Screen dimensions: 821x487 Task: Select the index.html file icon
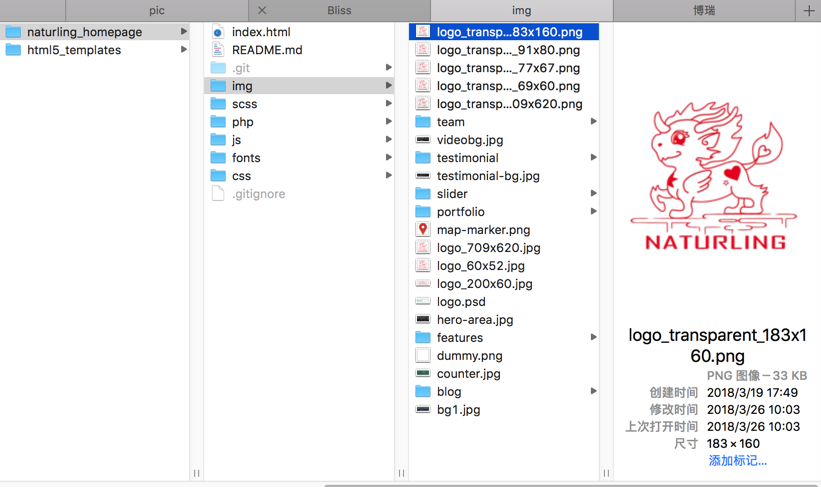point(218,32)
